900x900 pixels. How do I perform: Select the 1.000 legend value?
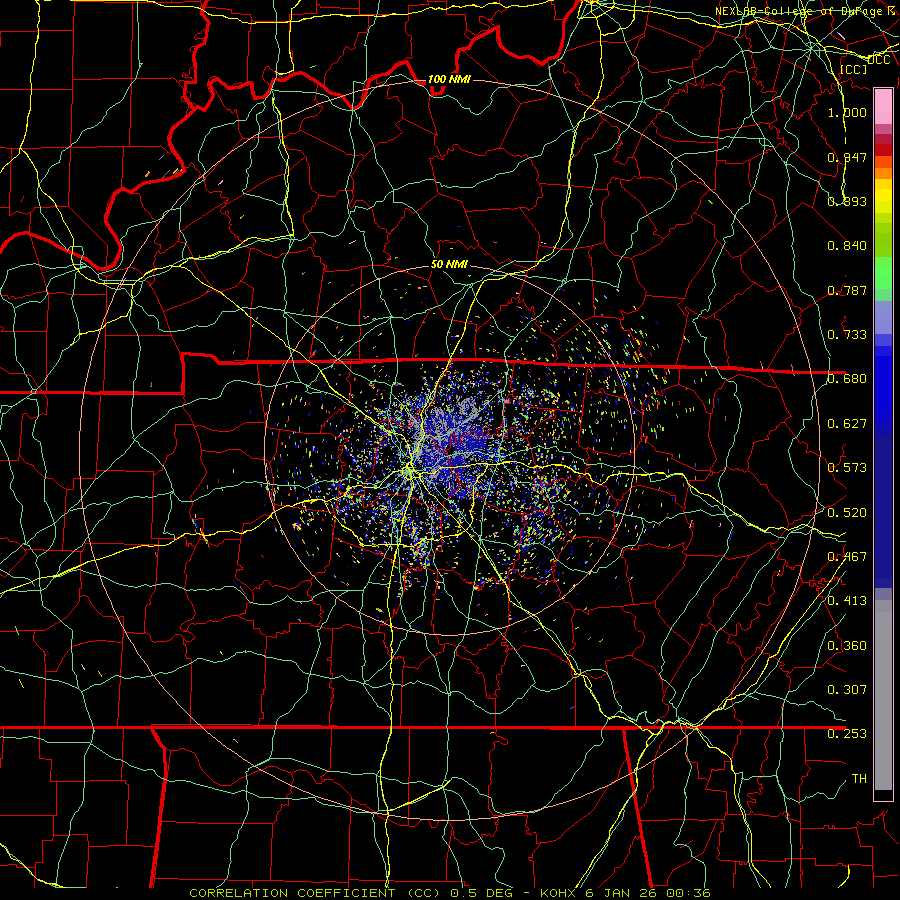[847, 113]
